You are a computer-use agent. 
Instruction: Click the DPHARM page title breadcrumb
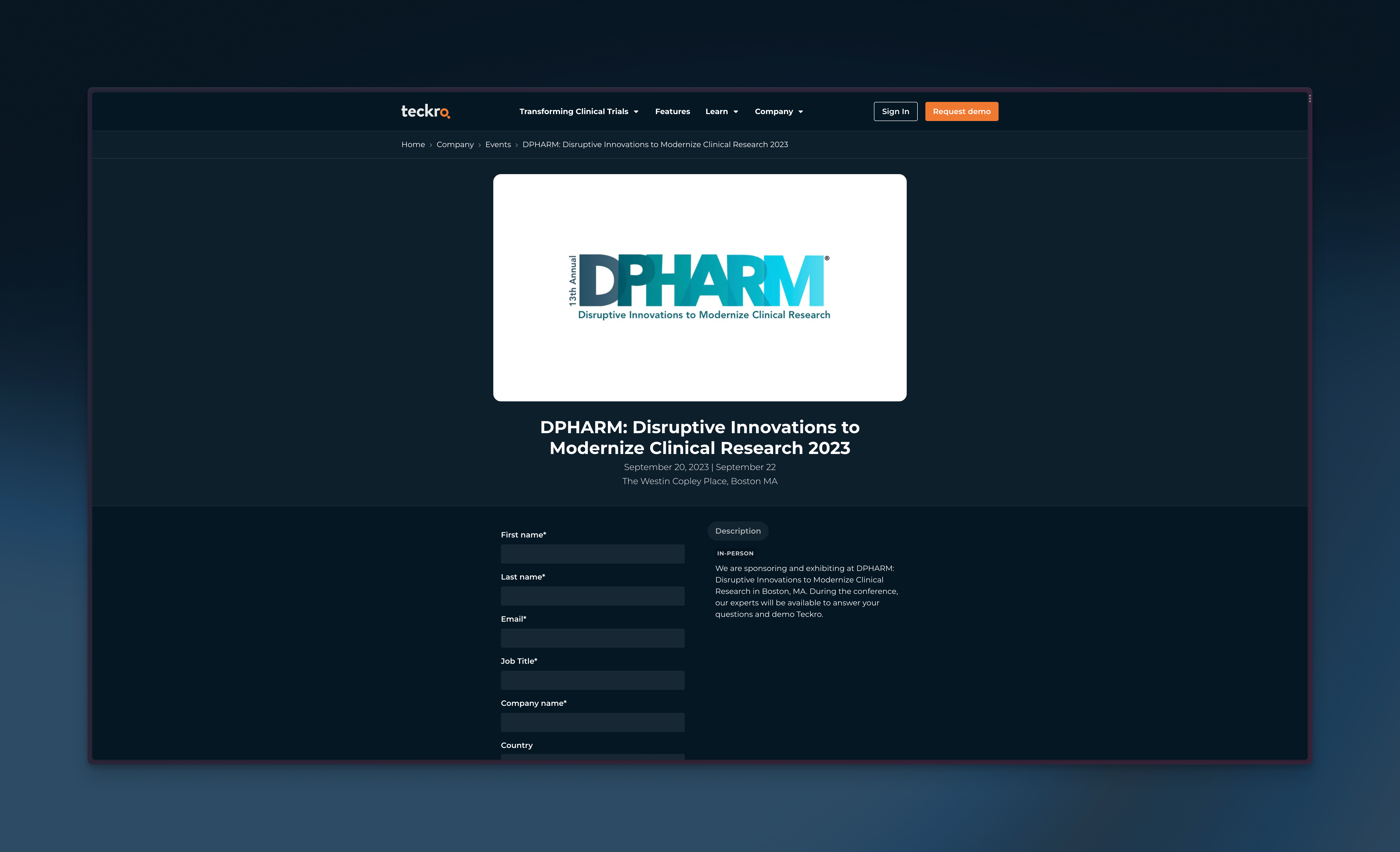pyautogui.click(x=655, y=144)
